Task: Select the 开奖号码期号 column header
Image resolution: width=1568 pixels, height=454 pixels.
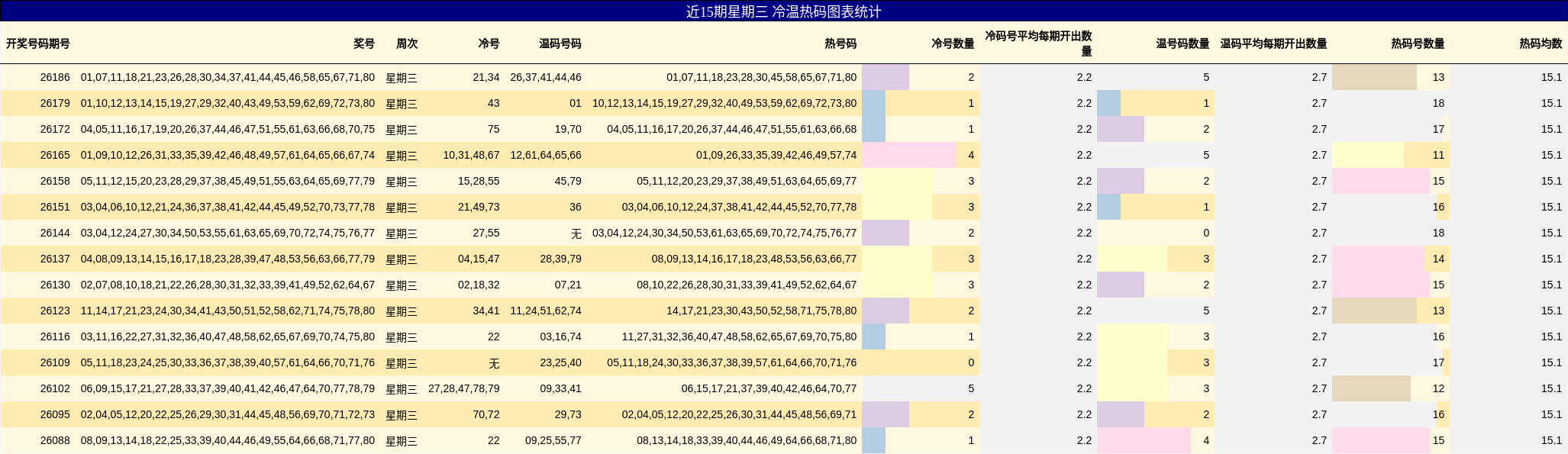Action: (38, 43)
